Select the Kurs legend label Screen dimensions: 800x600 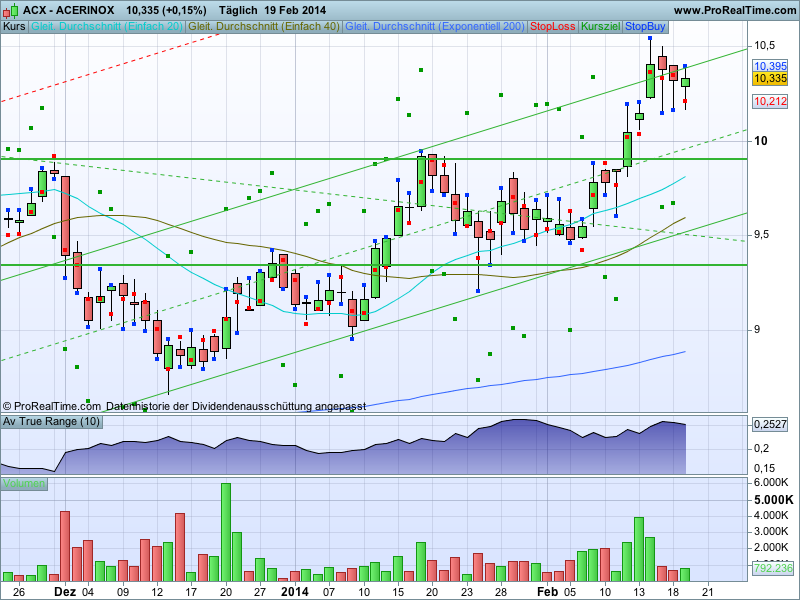click(14, 27)
